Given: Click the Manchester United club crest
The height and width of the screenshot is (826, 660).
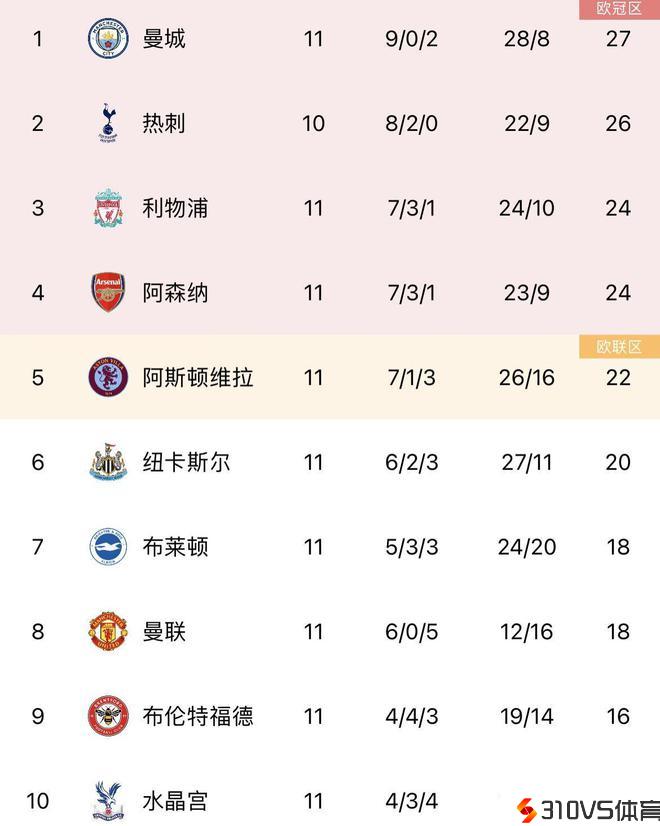Looking at the screenshot, I should pos(107,632).
